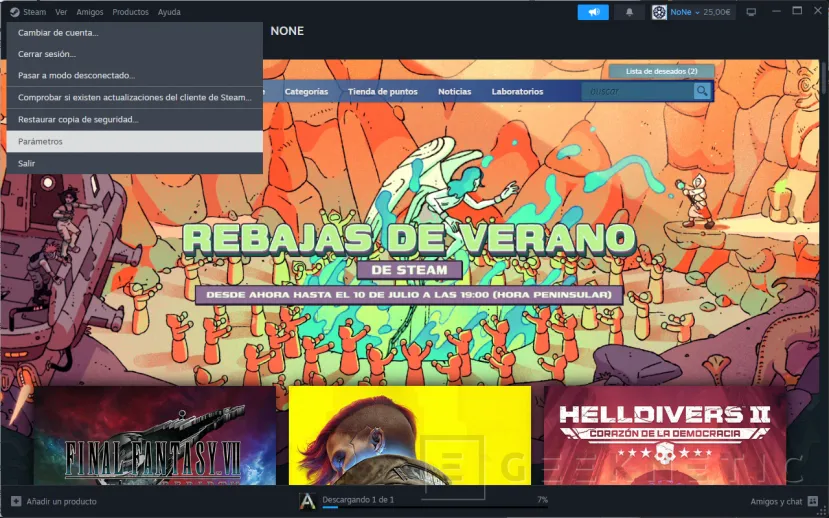Click the Steam logo icon in menu bar
Viewport: 829px width, 518px height.
pyautogui.click(x=15, y=12)
